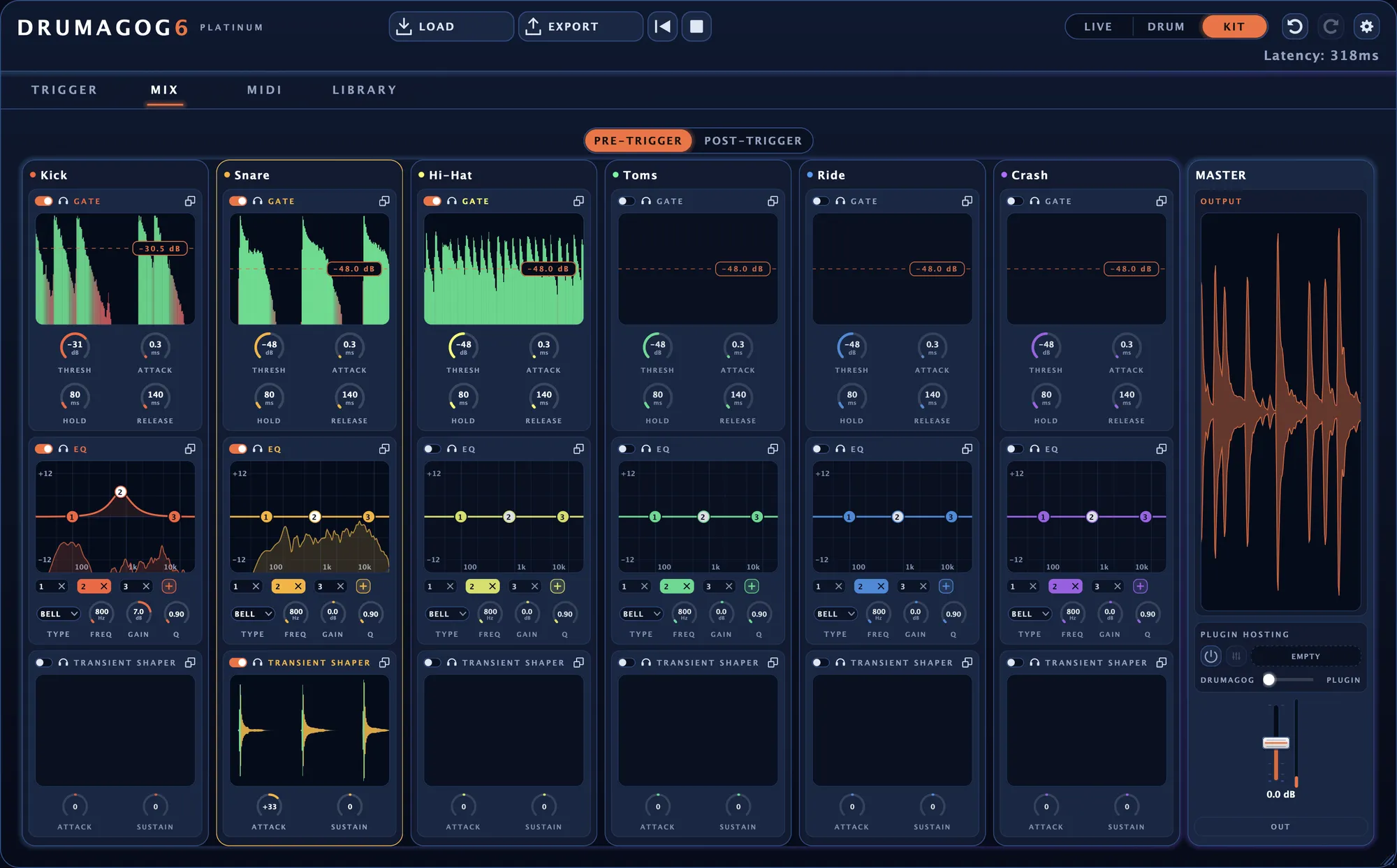Screen dimensions: 1397x868
Task: Open Snare EQ BELL type dropdown
Action: [253, 615]
